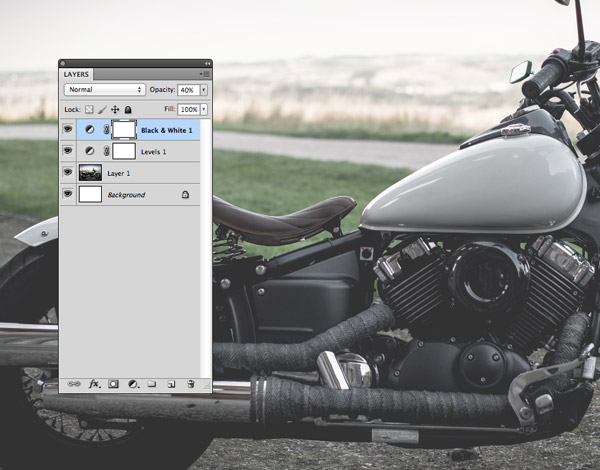
Task: Open the layer style fx menu
Action: pos(94,383)
